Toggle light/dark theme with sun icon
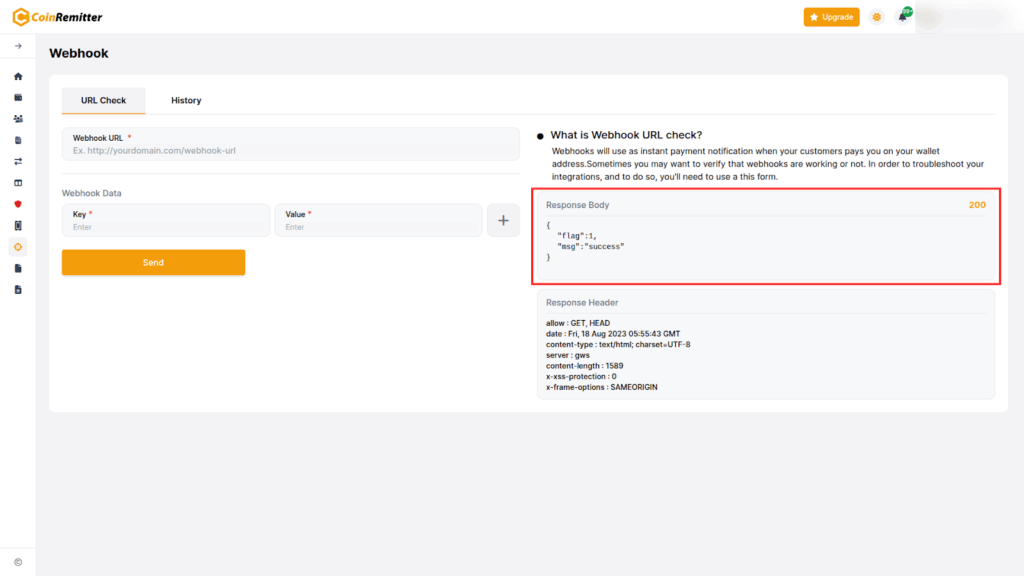The height and width of the screenshot is (576, 1024). pyautogui.click(x=877, y=17)
